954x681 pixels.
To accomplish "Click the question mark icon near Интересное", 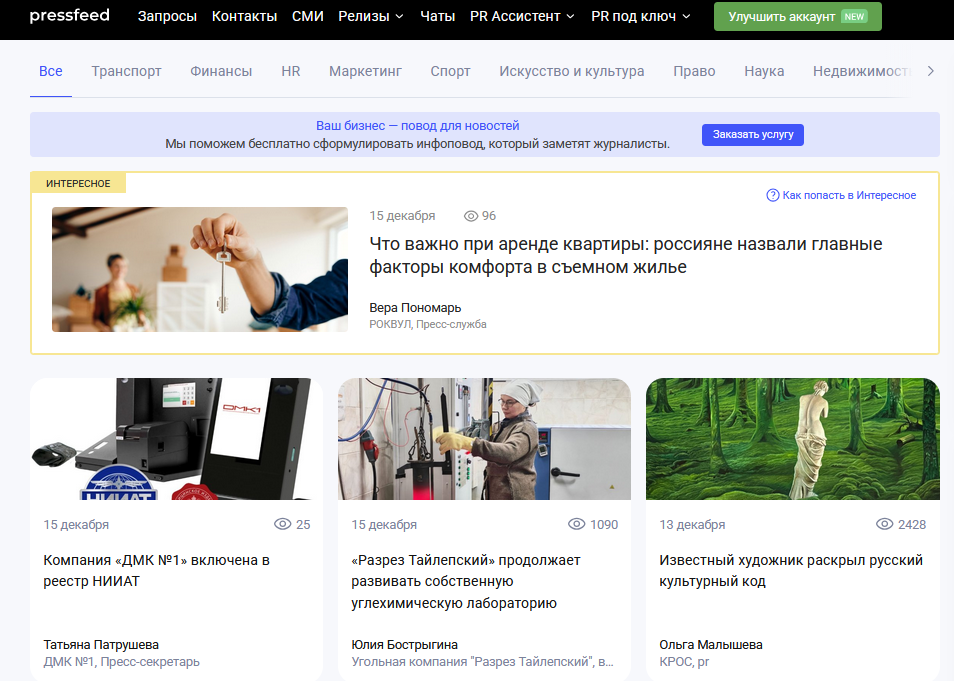I will point(772,195).
